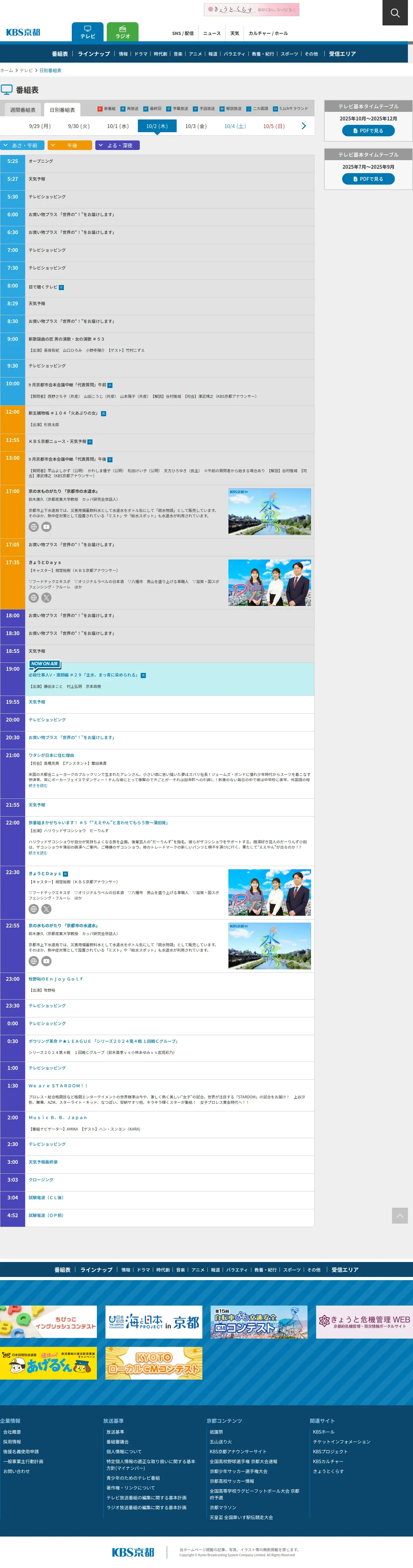The image size is (413, 1568).
Task: Open the 牧野裕のEnjoy Golf program link
Action: [x=56, y=979]
